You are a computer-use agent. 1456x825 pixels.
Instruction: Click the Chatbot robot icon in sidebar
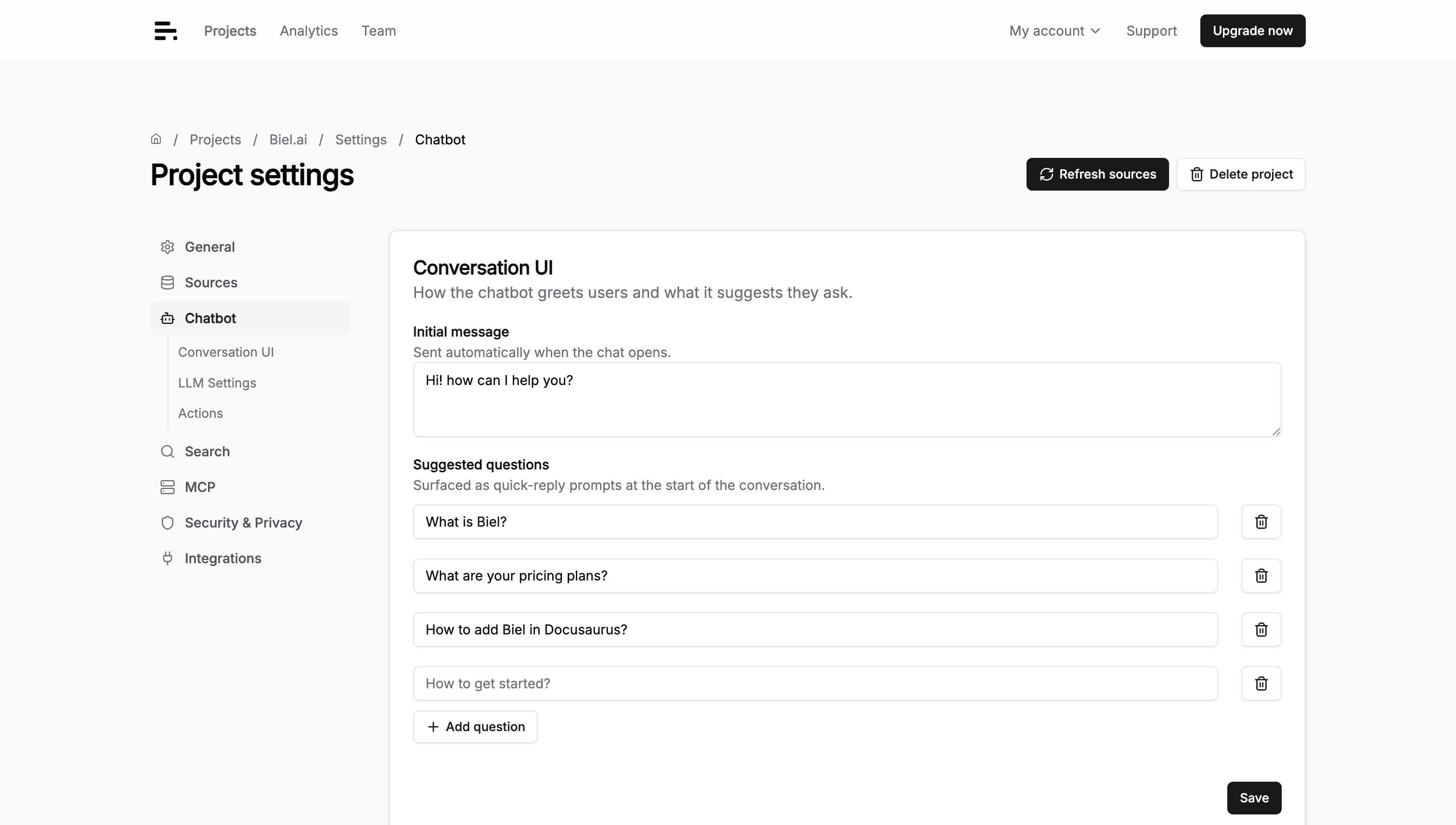(x=167, y=319)
